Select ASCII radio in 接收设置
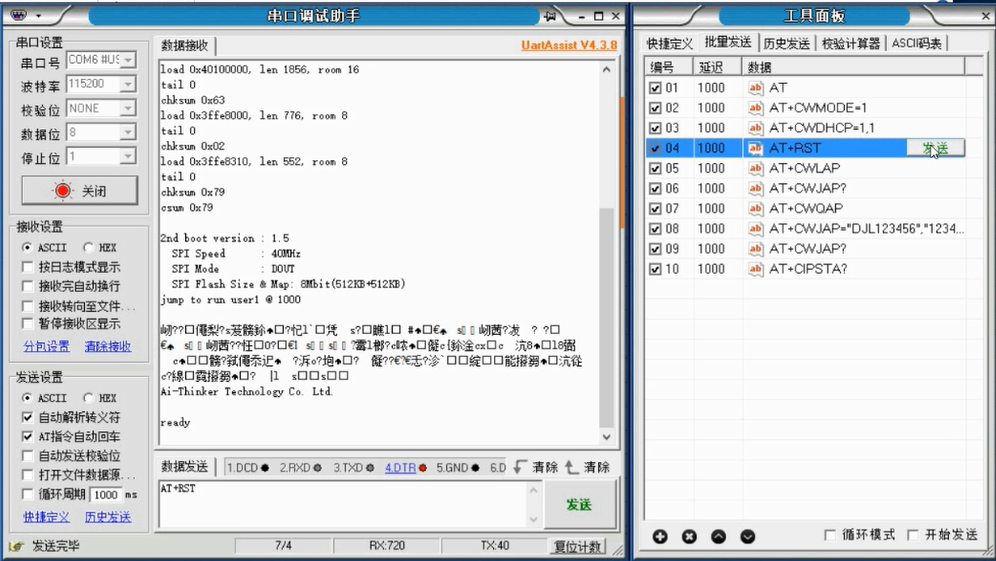This screenshot has height=561, width=996. point(27,247)
